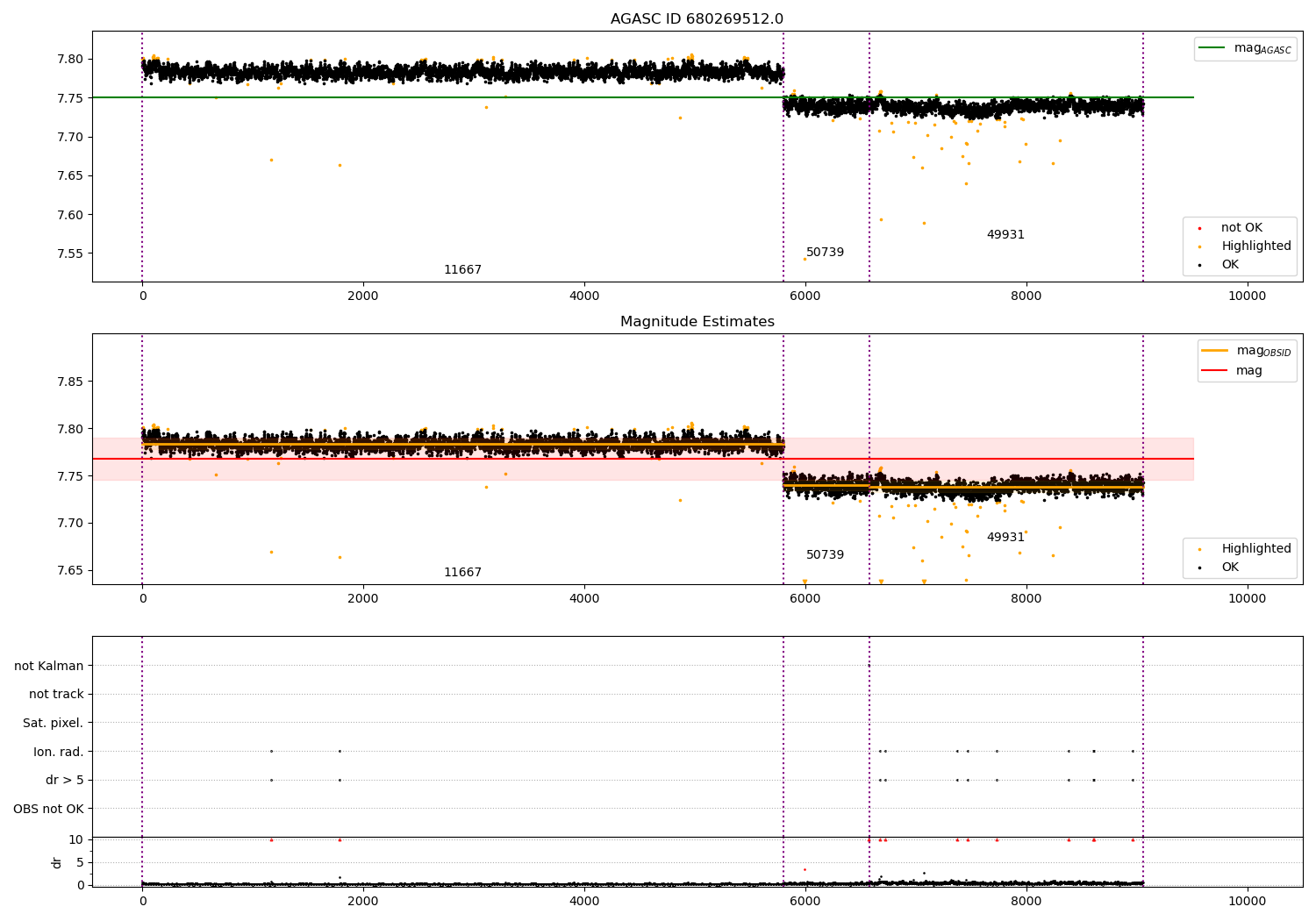This screenshot has height=921, width=1316.
Task: Click obsid label 49931 in Magnitude Estimates plot
Action: [x=1005, y=538]
